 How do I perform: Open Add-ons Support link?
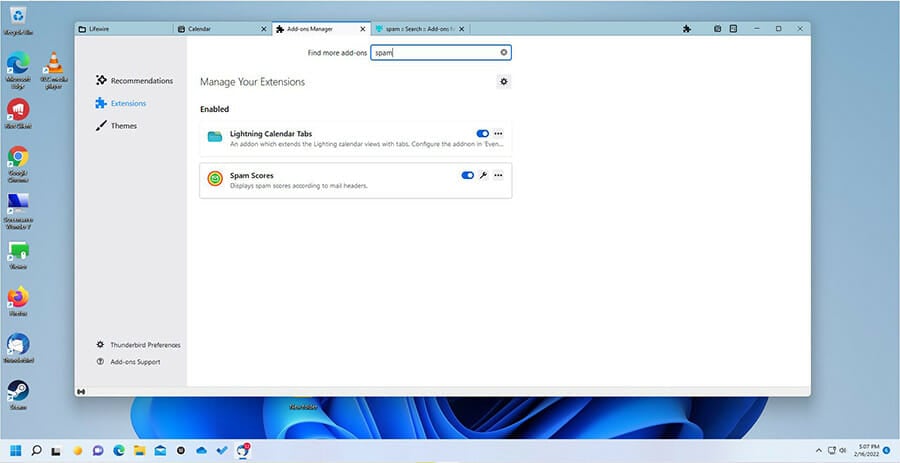(x=129, y=362)
